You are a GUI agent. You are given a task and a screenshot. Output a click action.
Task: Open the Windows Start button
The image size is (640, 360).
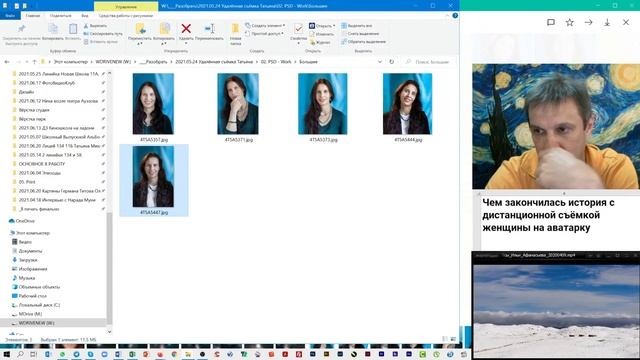coord(7,354)
